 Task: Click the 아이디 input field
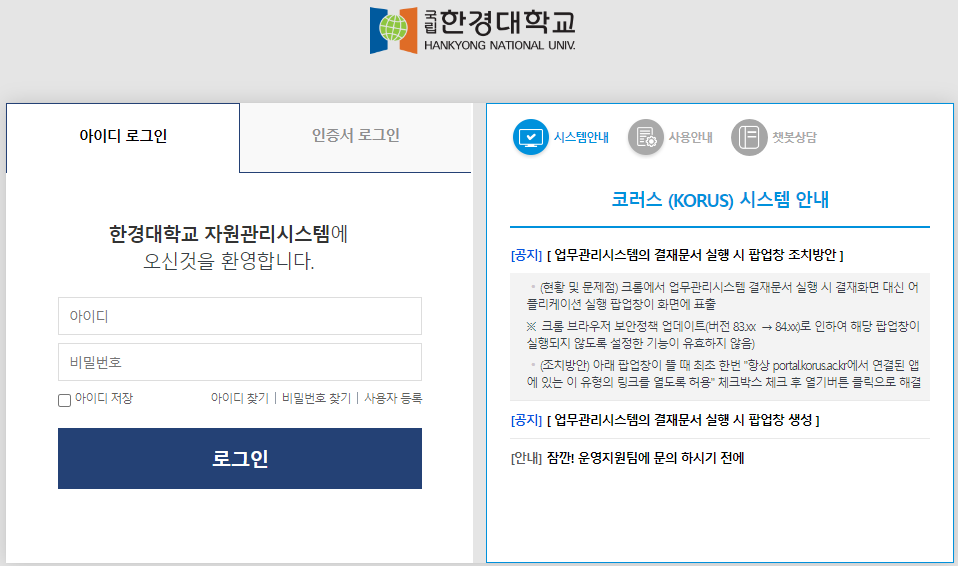(240, 316)
